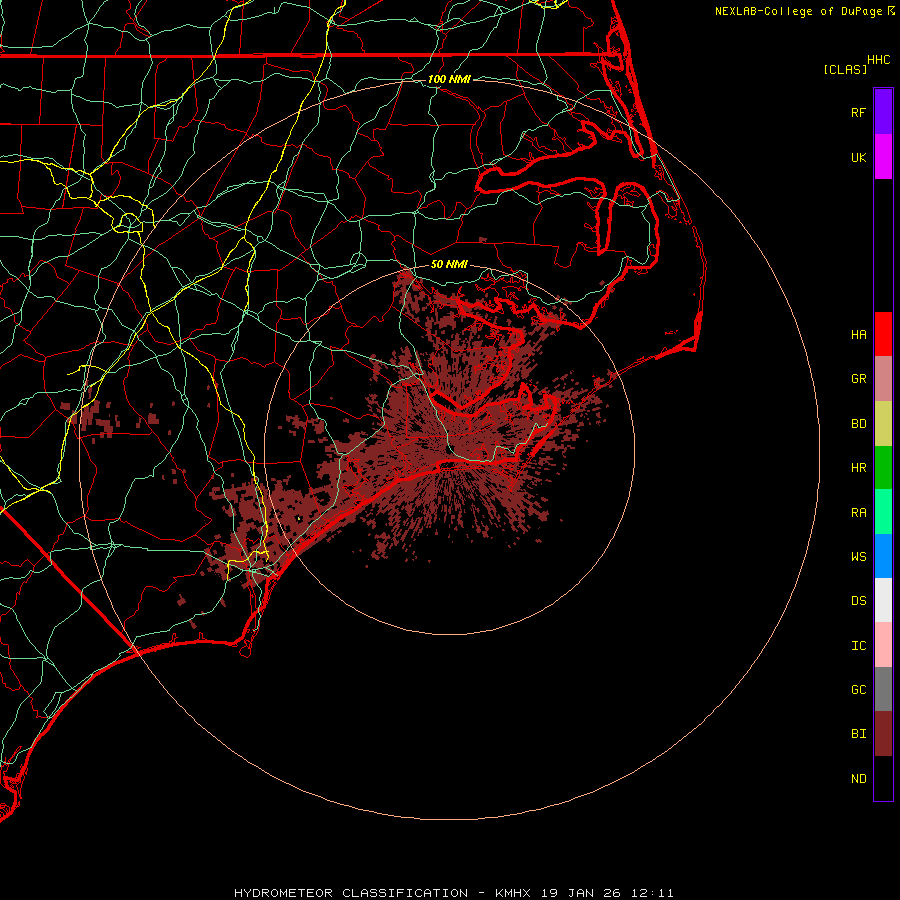The image size is (900, 900).
Task: Click the RA light green legend swatch
Action: pos(883,512)
